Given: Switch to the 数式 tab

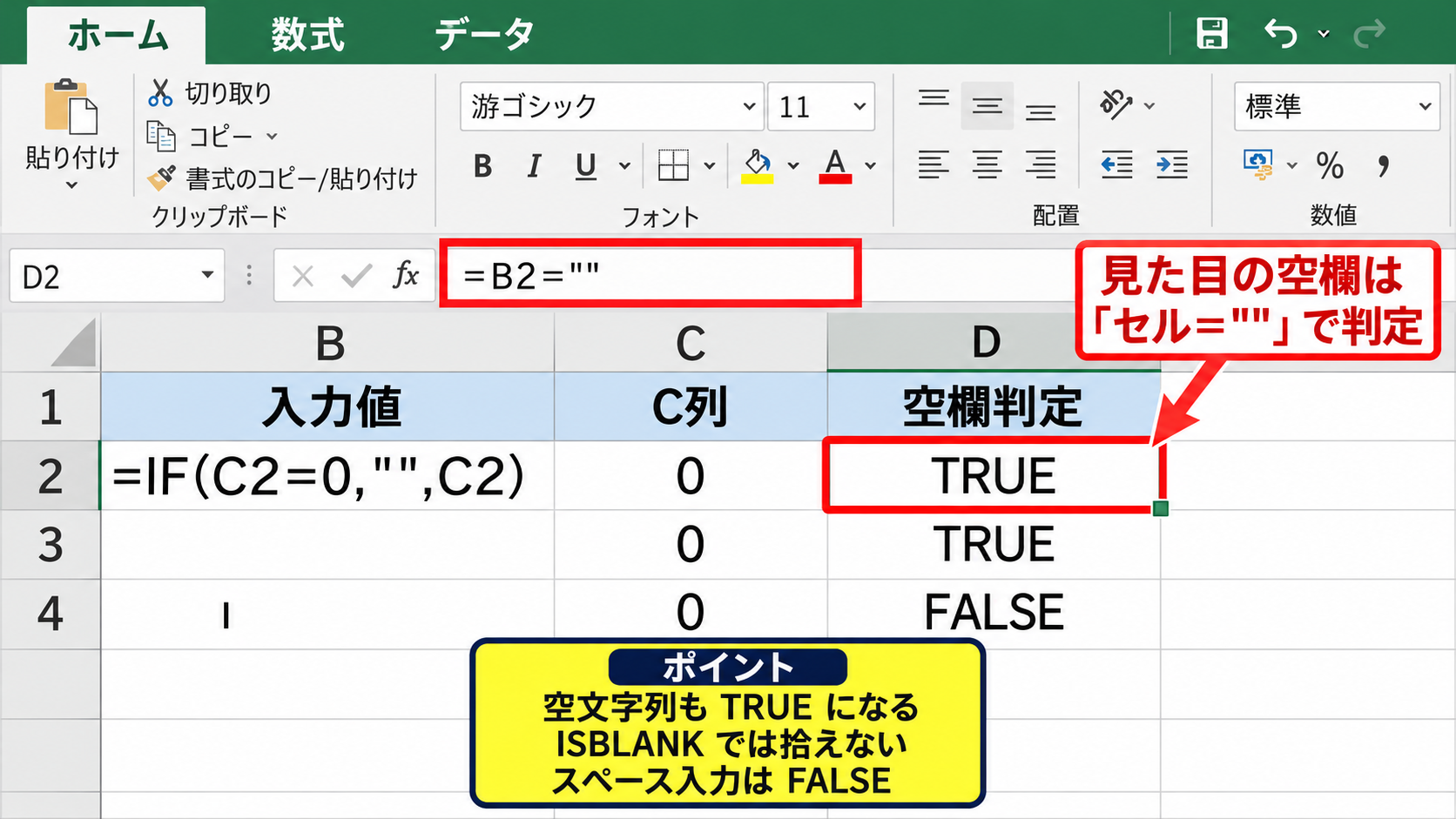Looking at the screenshot, I should pos(307,35).
